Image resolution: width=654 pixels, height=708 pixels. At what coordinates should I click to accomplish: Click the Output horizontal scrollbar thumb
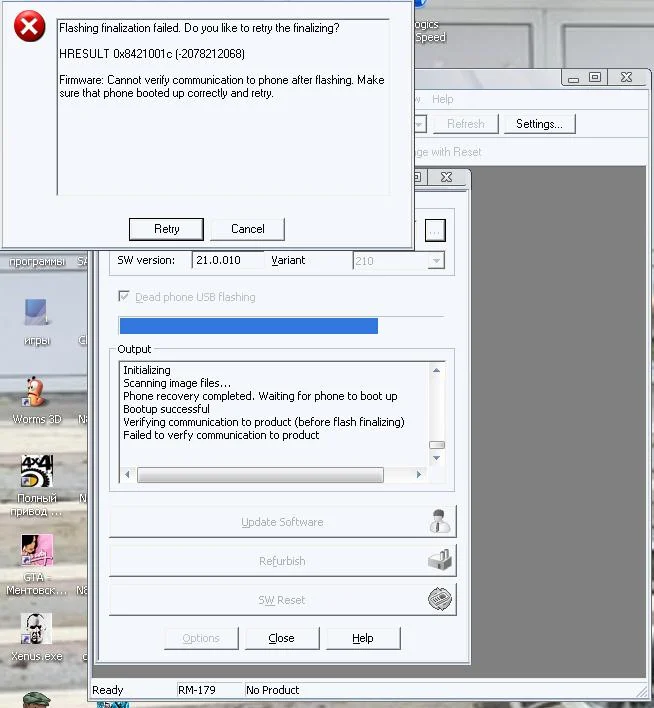[x=260, y=475]
